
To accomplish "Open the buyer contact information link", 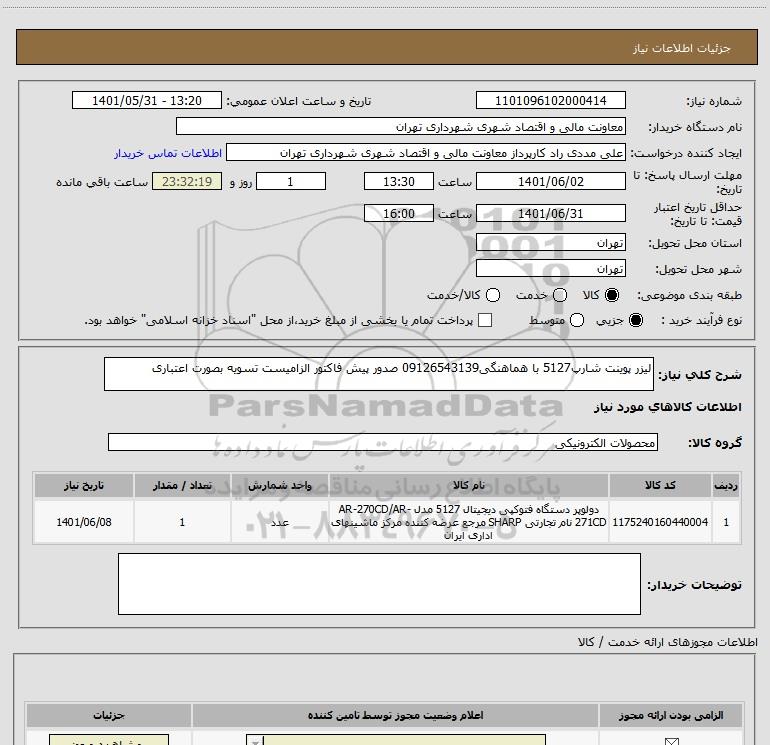I will click(168, 153).
